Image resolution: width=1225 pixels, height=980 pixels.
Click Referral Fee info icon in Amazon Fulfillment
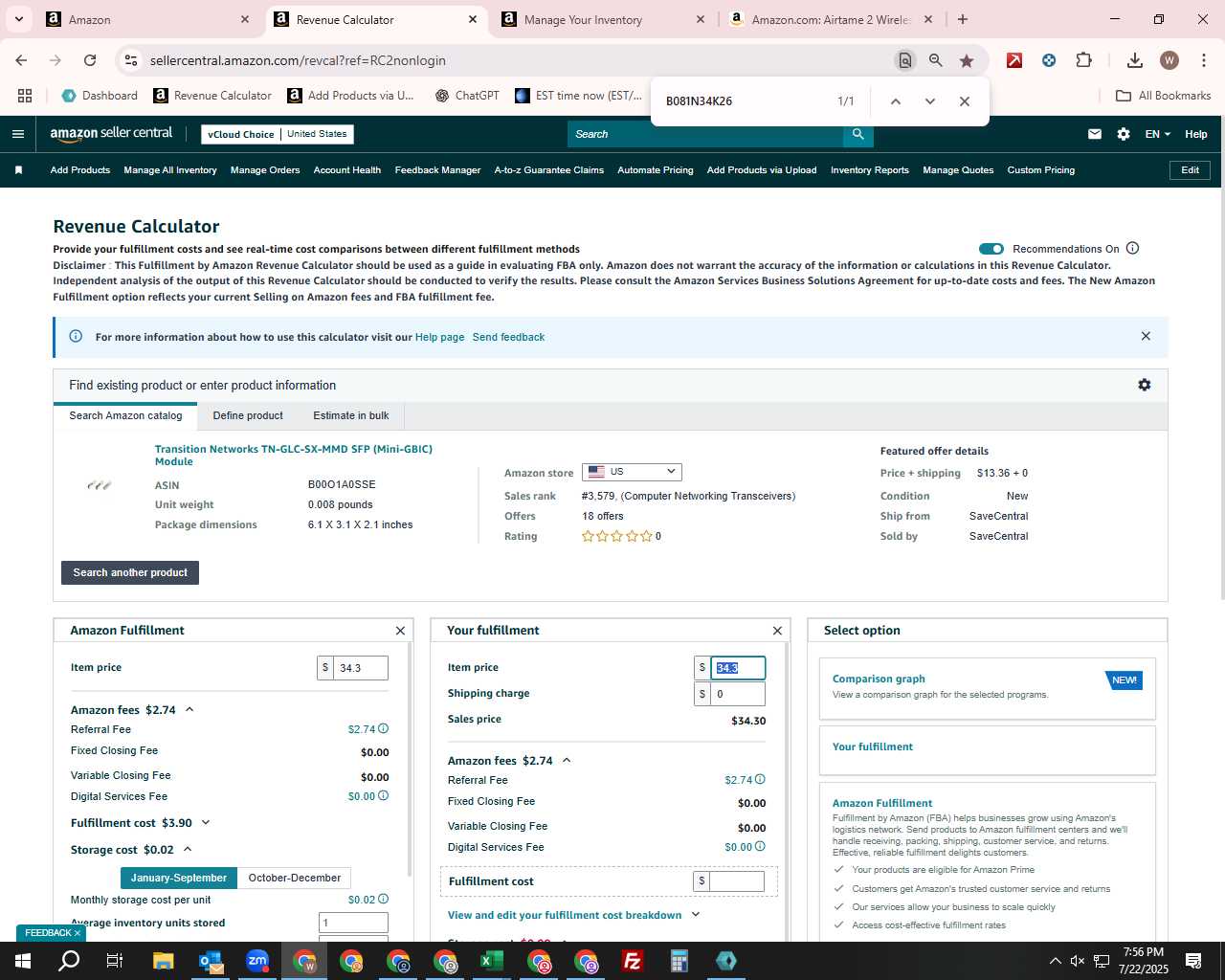(x=384, y=729)
